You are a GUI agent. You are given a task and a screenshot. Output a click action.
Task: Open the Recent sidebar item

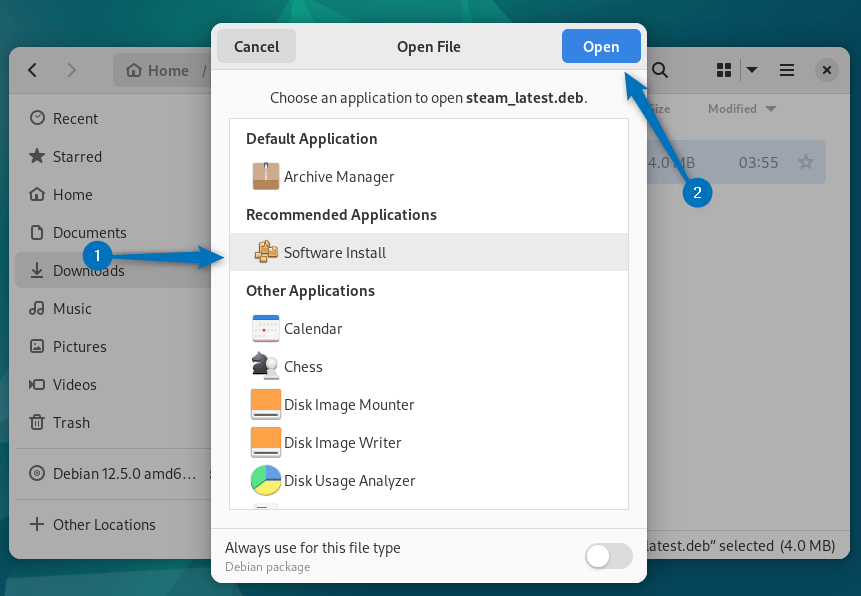(x=75, y=119)
